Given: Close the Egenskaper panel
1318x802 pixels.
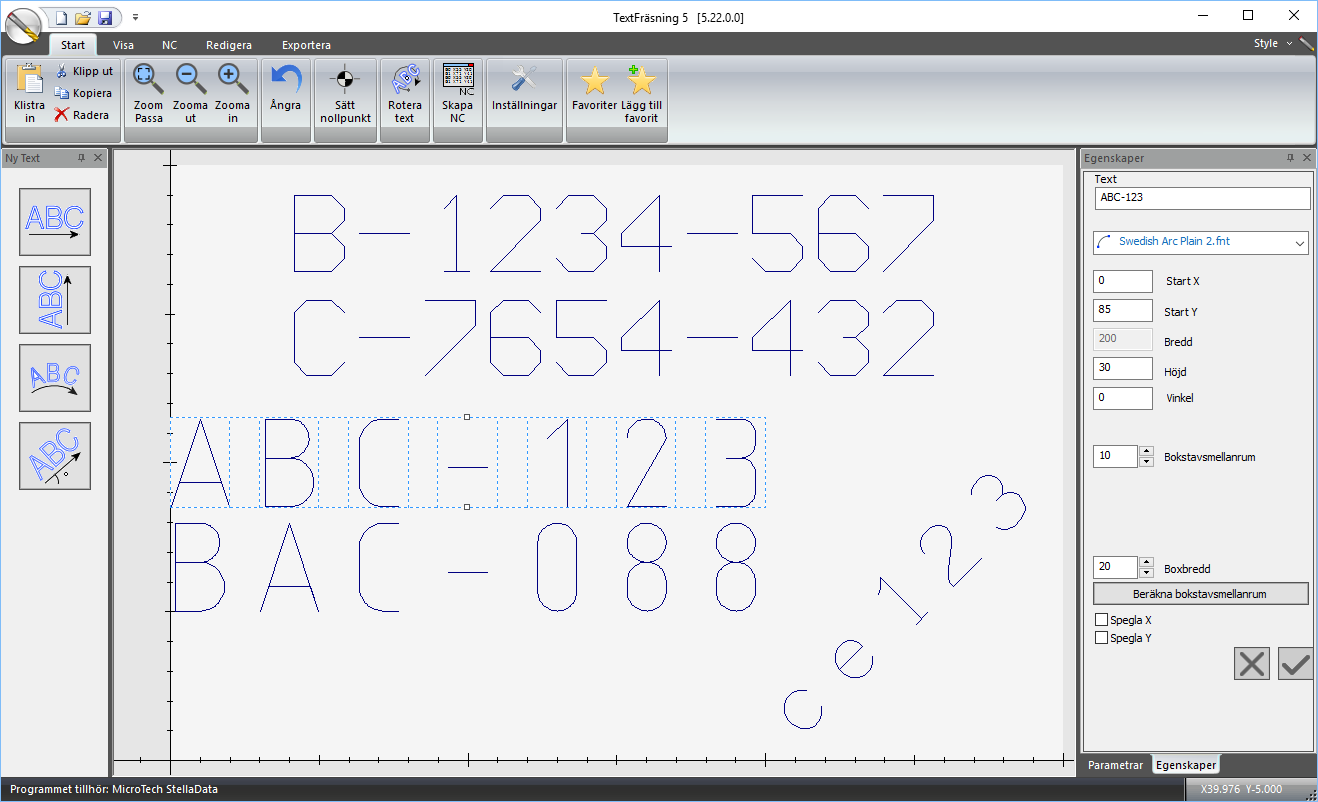Looking at the screenshot, I should (x=1307, y=158).
